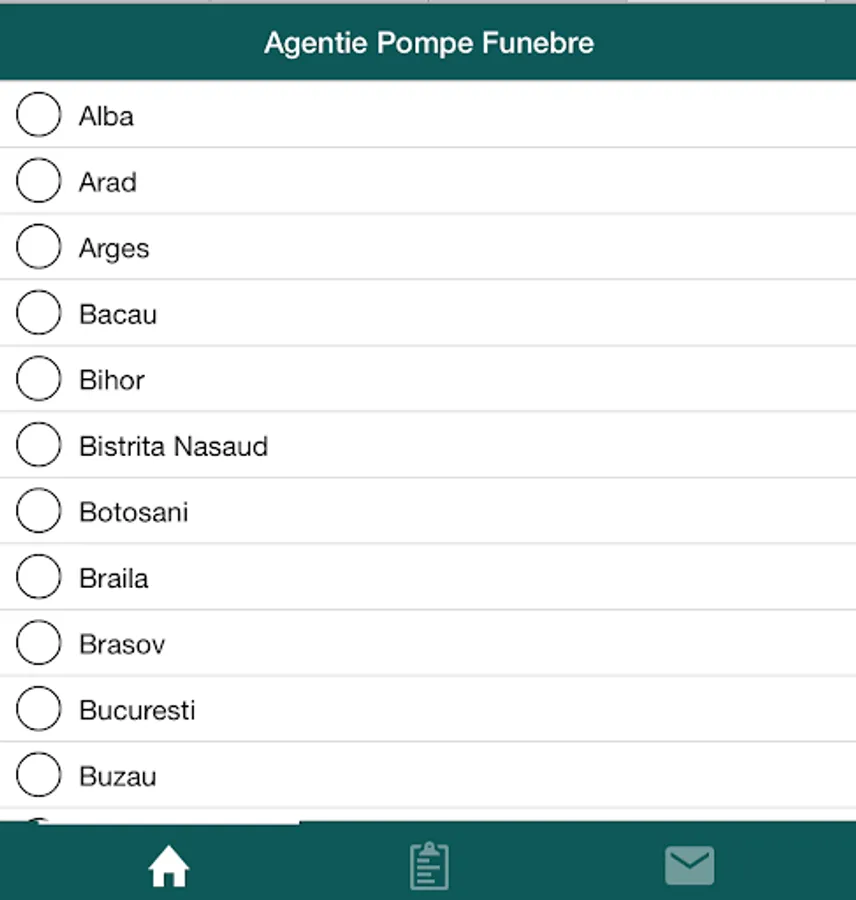Pick the Brasov radio option
Viewport: 856px width, 900px height.
[39, 643]
